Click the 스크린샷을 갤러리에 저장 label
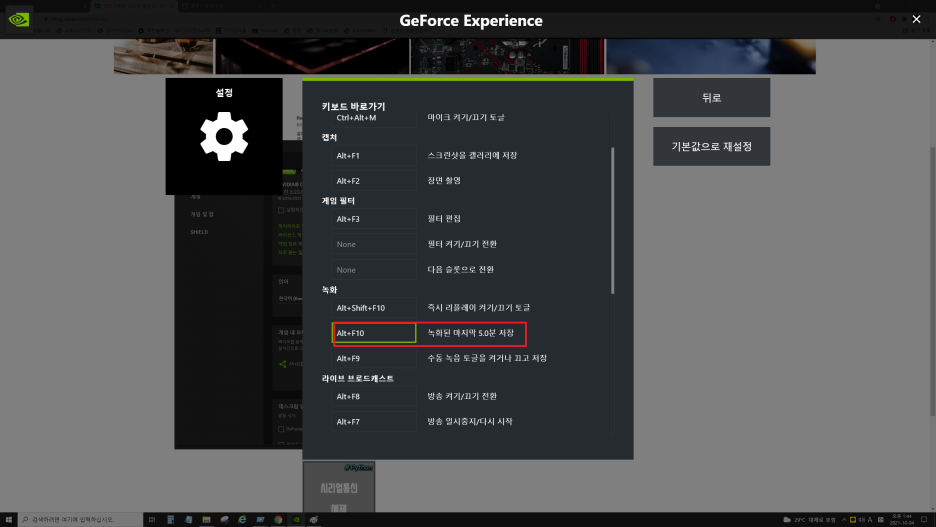Viewport: 936px width, 527px height. pos(472,155)
